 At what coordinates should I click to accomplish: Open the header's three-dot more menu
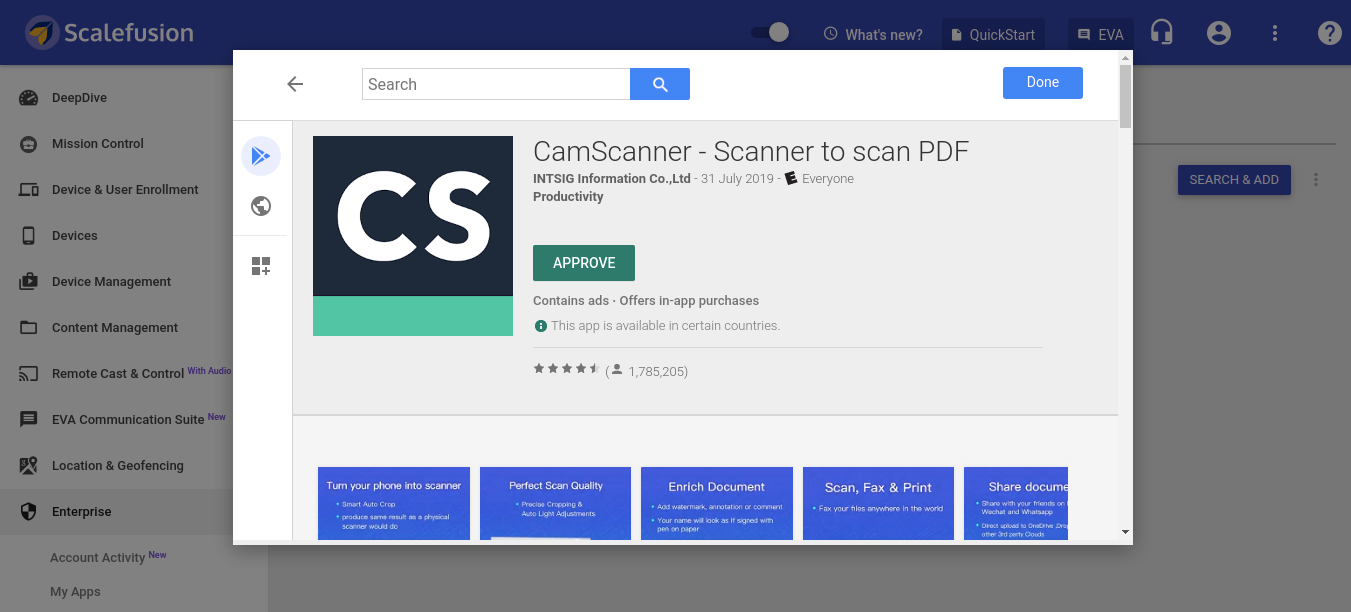coord(1275,33)
